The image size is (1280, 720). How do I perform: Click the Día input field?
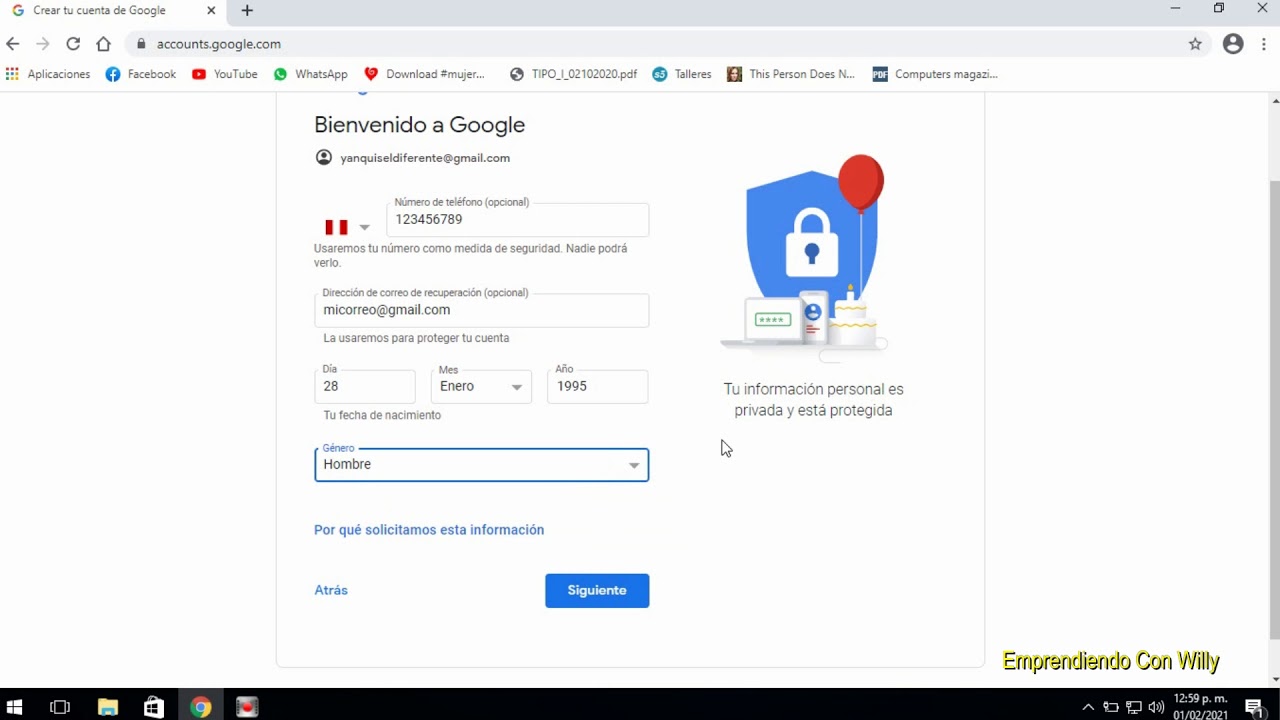click(x=365, y=386)
